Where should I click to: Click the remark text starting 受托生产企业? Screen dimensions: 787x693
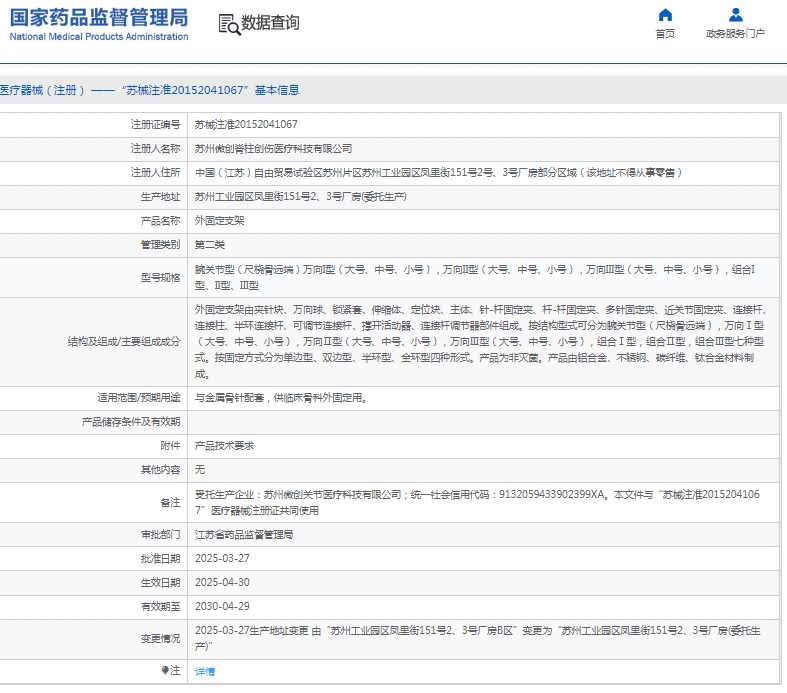click(477, 502)
